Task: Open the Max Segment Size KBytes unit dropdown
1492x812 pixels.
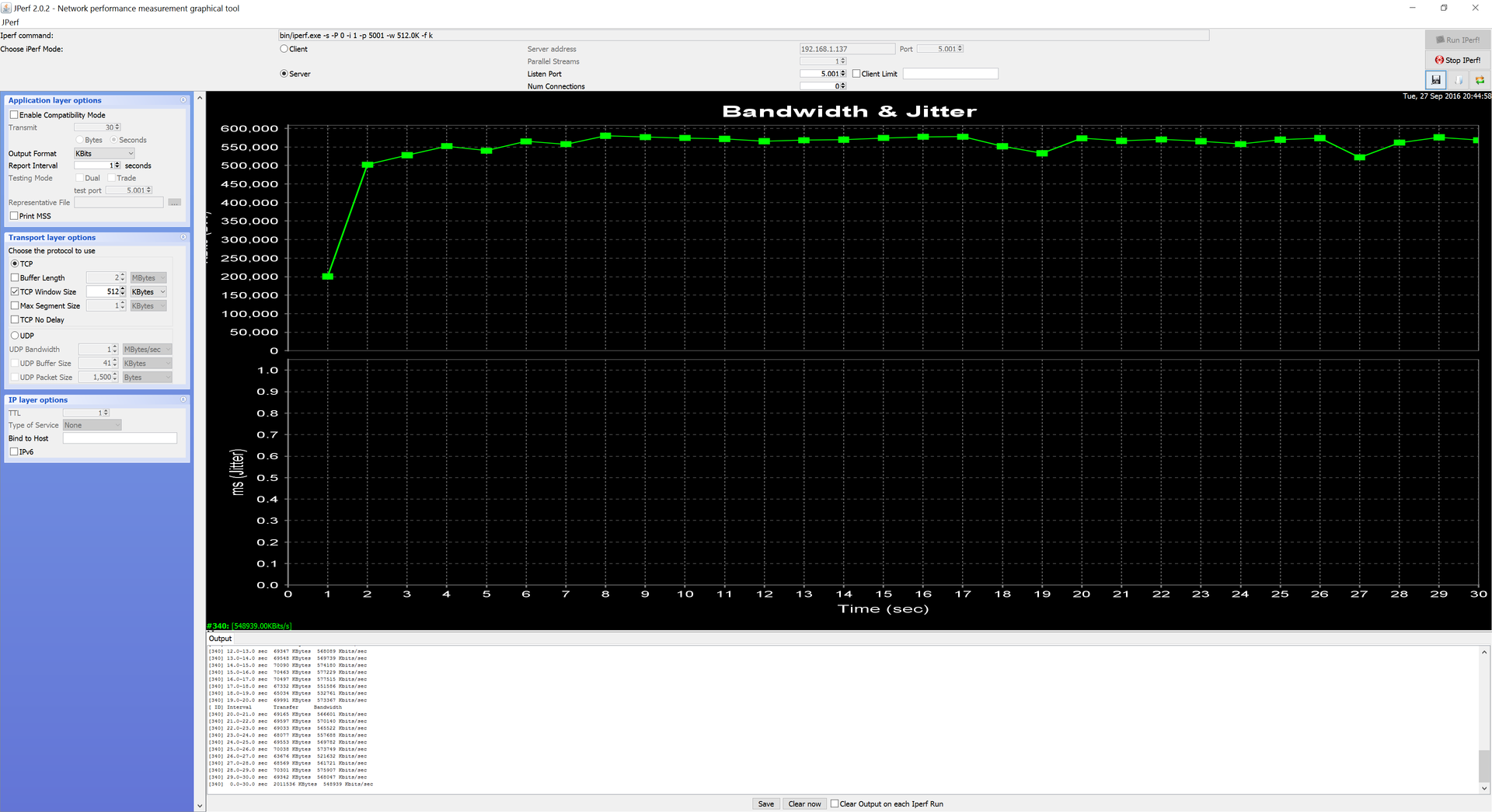Action: pyautogui.click(x=148, y=306)
